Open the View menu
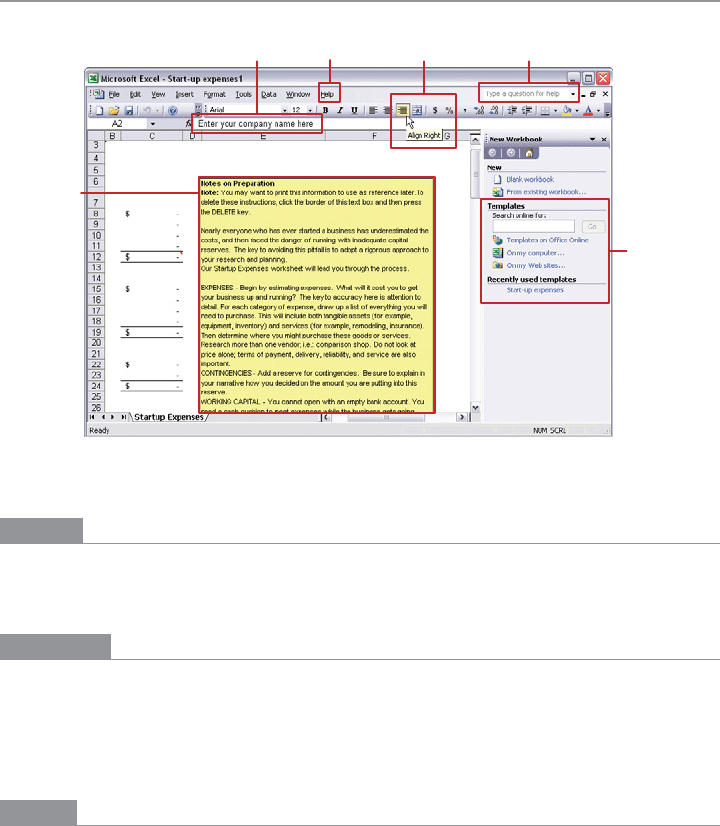Screen dimensions: 720x826 (x=158, y=94)
